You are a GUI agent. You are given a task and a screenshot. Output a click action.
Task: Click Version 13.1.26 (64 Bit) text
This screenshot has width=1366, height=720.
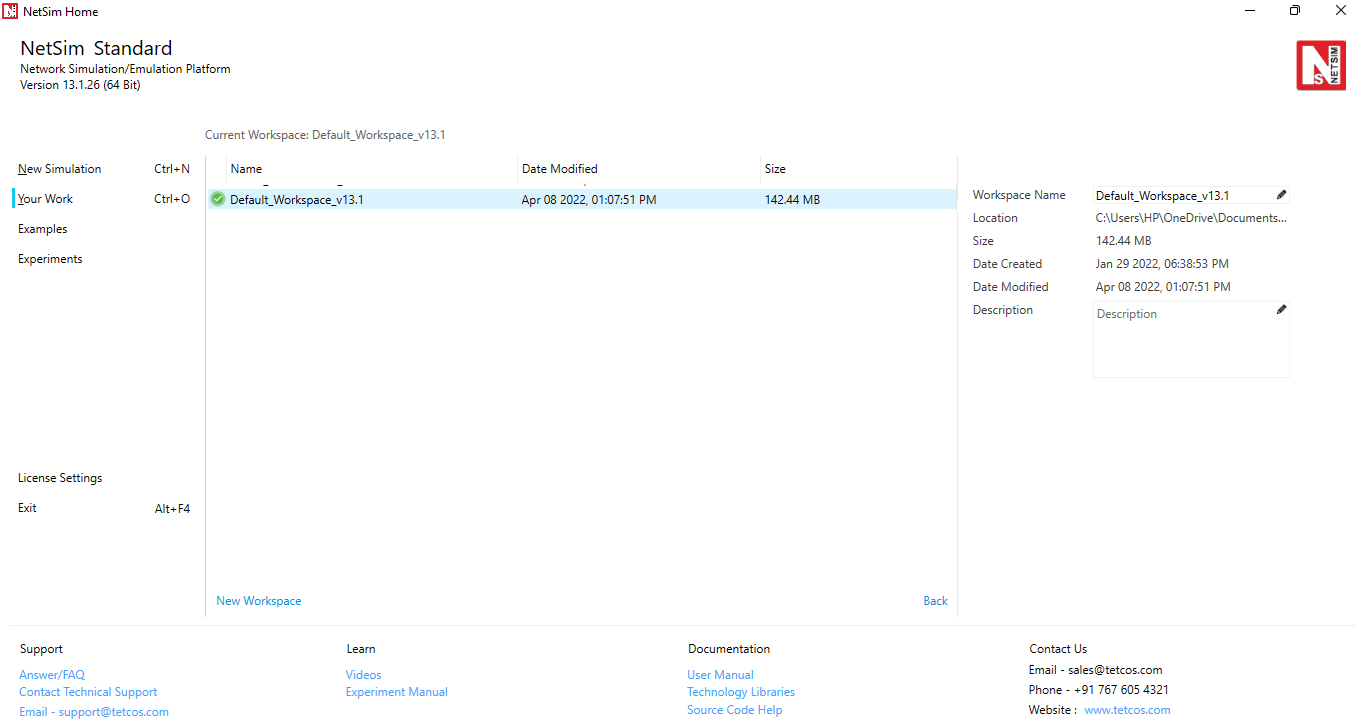pos(80,85)
